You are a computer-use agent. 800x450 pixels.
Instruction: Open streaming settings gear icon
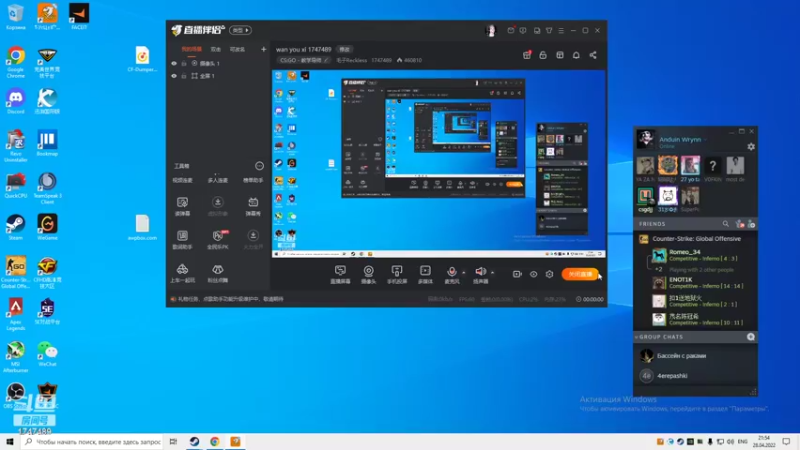pos(549,274)
